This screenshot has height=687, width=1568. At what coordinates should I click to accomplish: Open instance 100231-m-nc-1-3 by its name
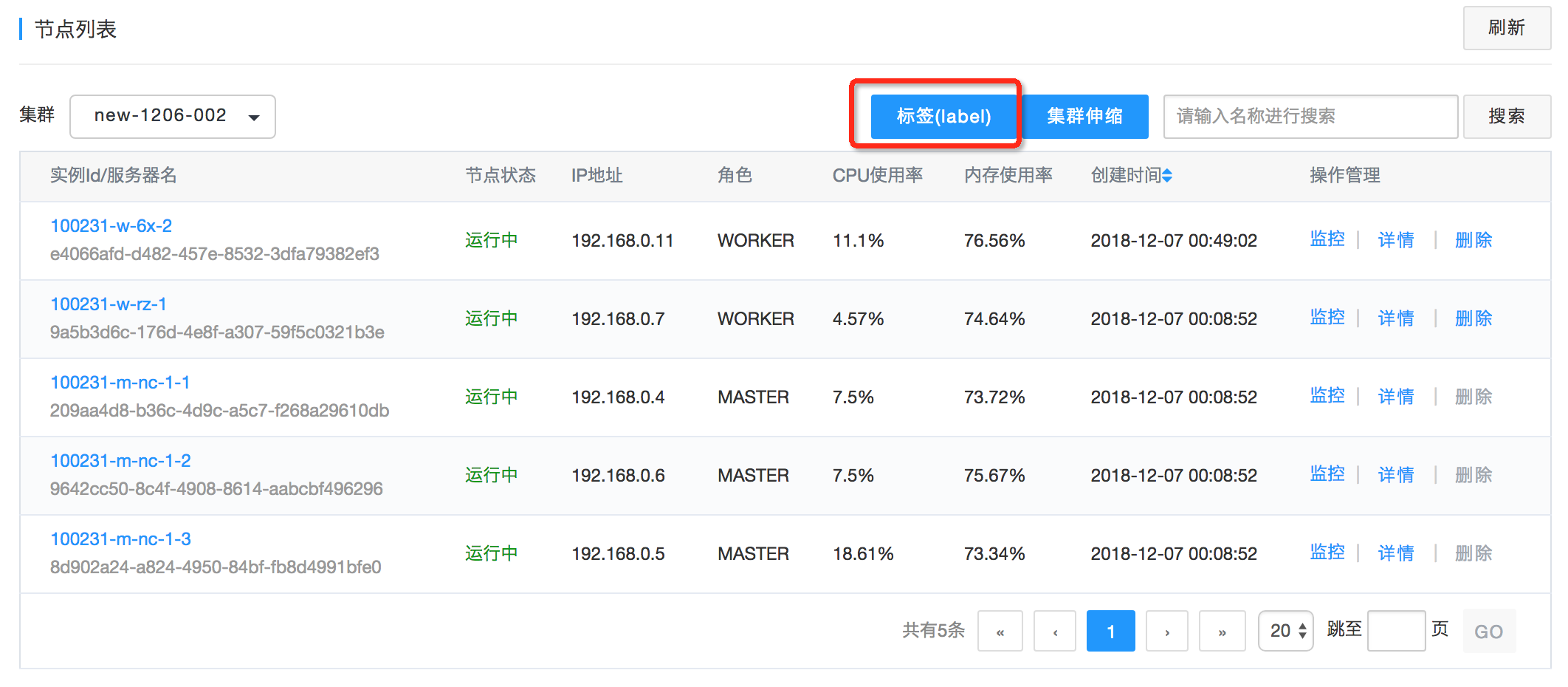tap(120, 539)
